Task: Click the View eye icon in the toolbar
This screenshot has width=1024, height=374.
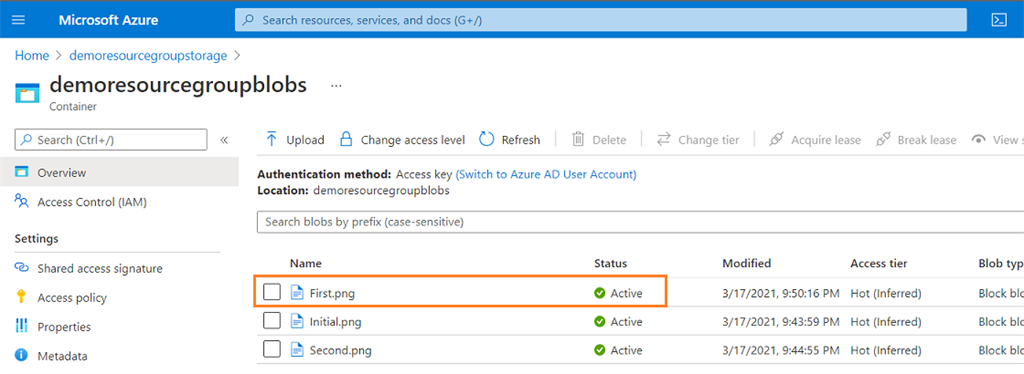Action: [x=978, y=140]
